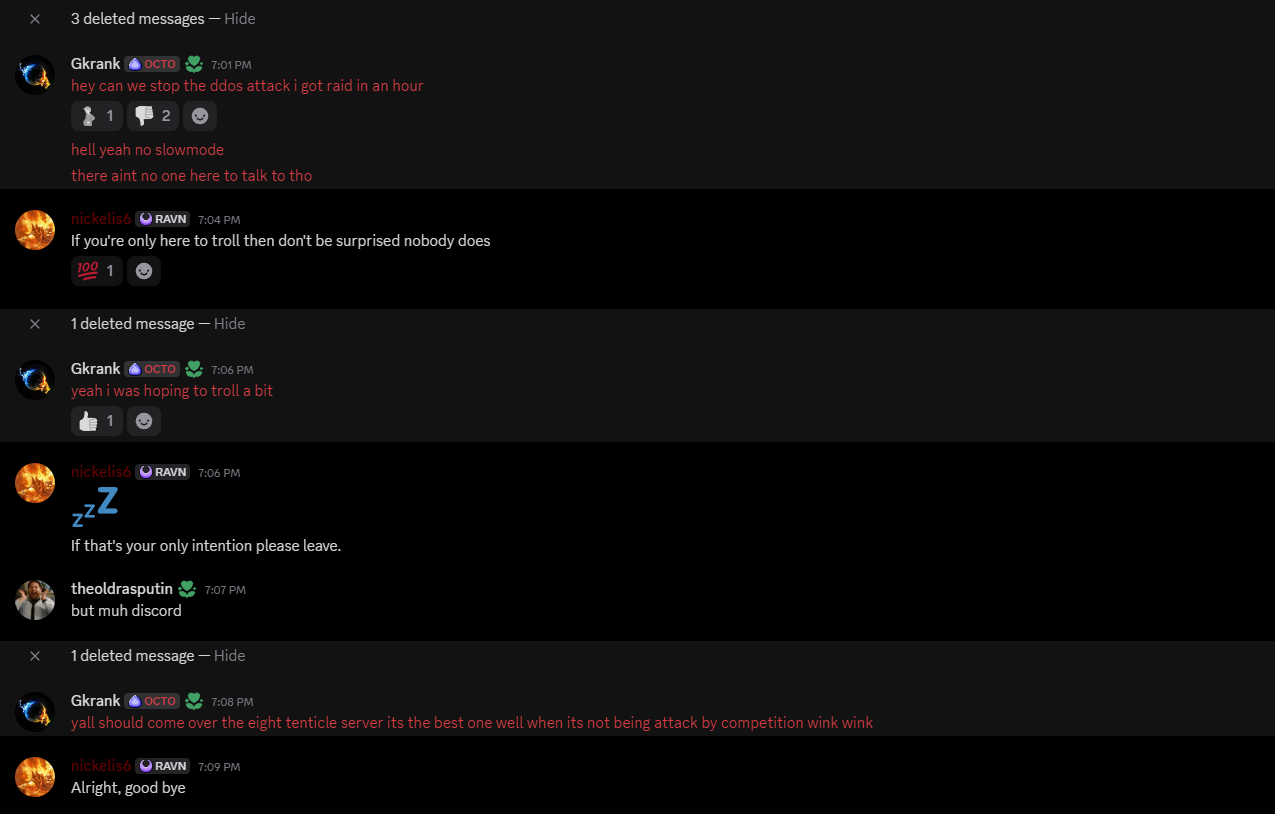The width and height of the screenshot is (1275, 814).
Task: Dismiss the deleted-message banner above the 7:08 post
Action: pos(35,656)
